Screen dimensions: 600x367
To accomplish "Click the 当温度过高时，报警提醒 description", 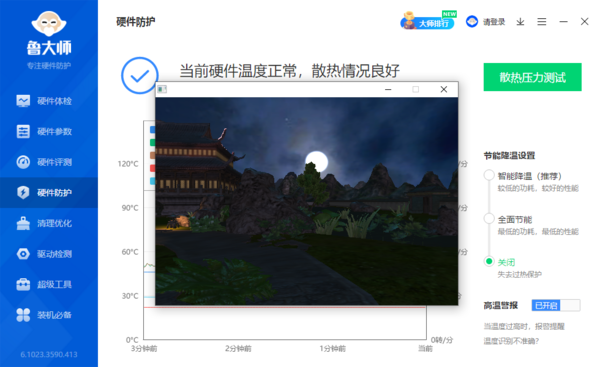I will tap(524, 326).
